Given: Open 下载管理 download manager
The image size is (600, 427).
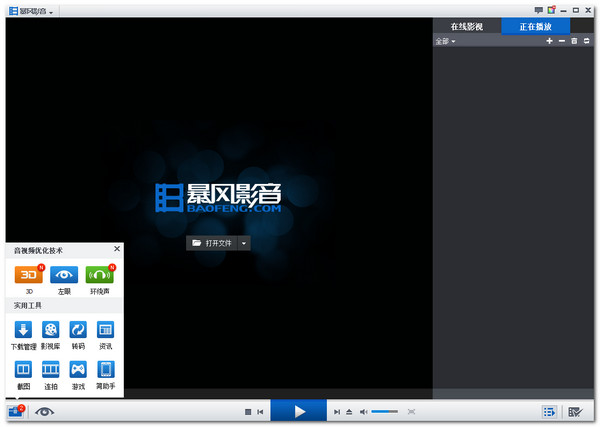Looking at the screenshot, I should [23, 329].
